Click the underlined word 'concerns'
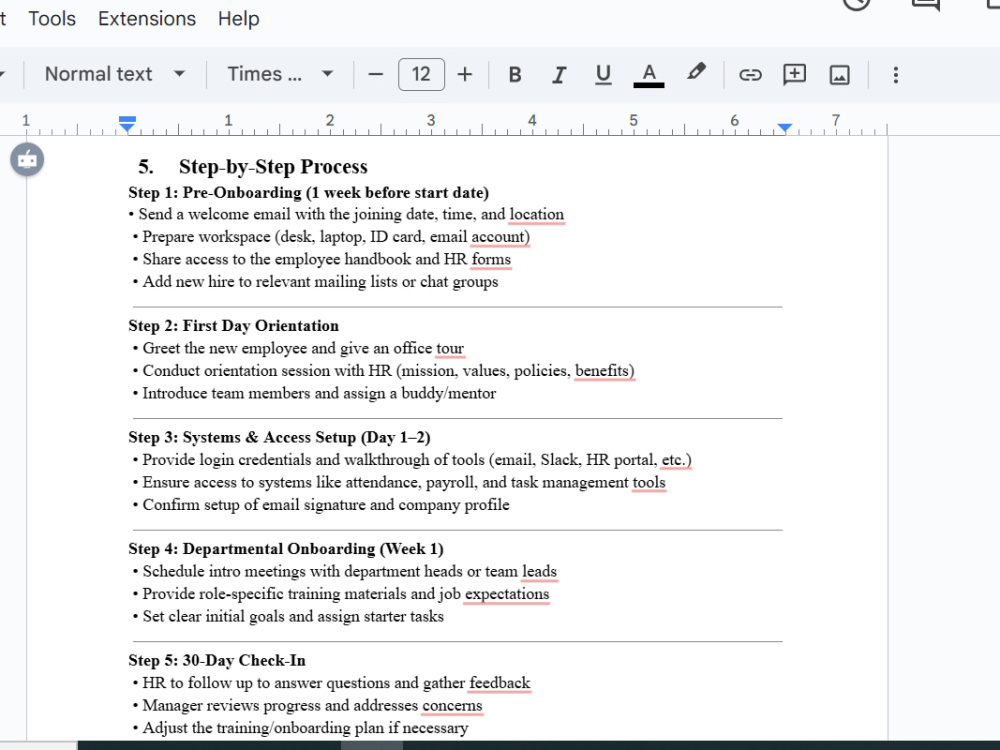This screenshot has height=750, width=1000. [452, 705]
